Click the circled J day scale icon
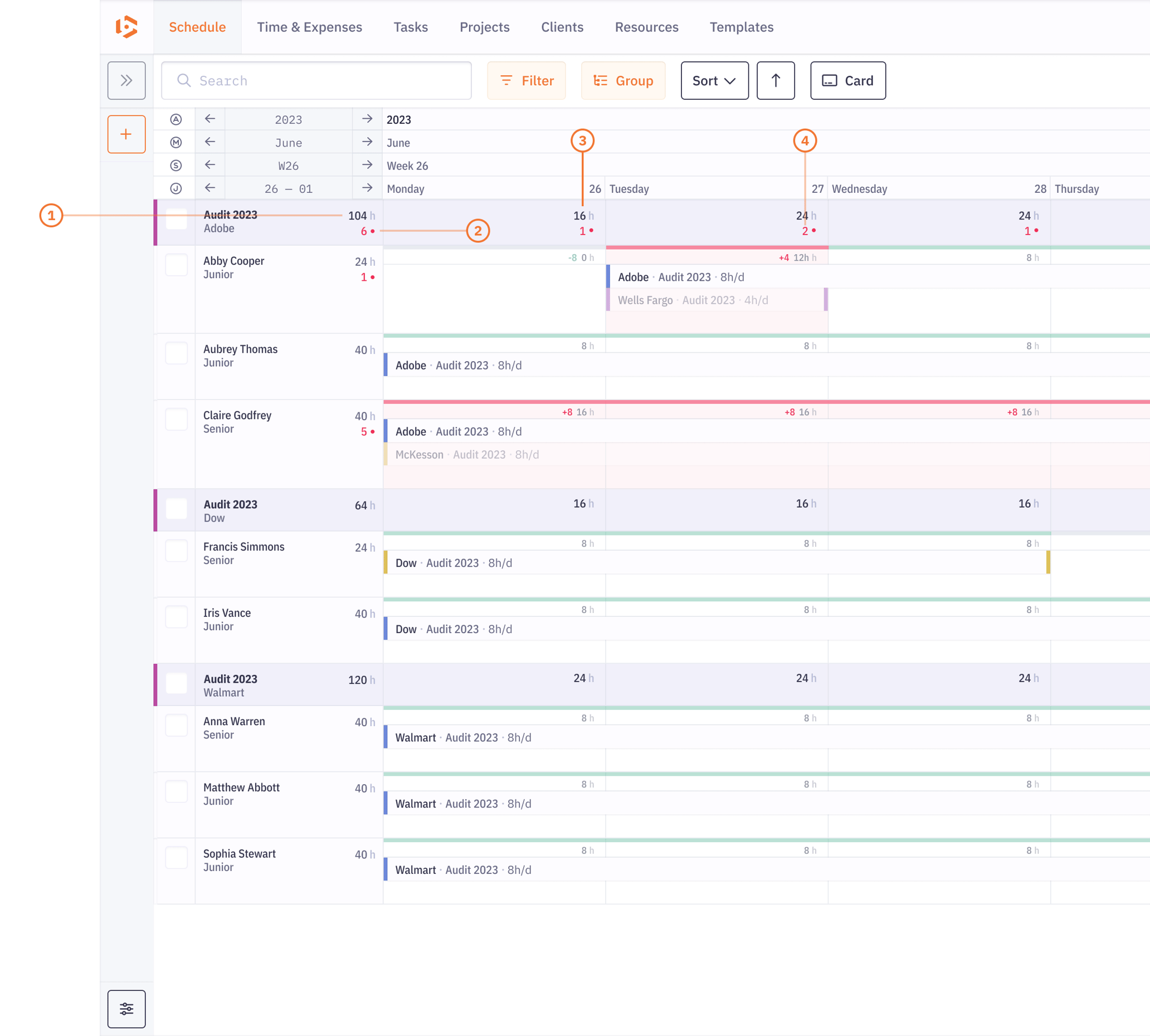This screenshot has width=1150, height=1036. [x=176, y=188]
